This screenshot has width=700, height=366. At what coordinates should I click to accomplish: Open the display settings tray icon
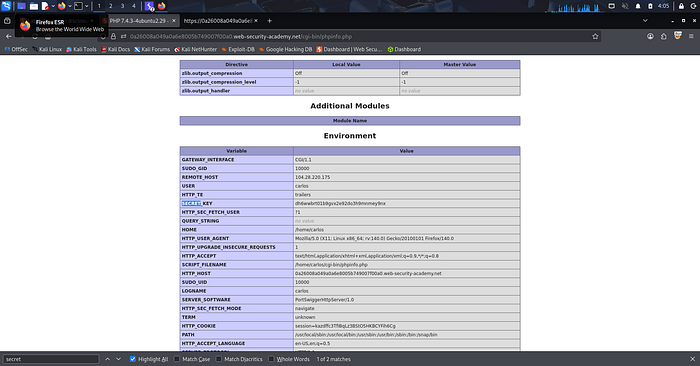click(x=612, y=6)
